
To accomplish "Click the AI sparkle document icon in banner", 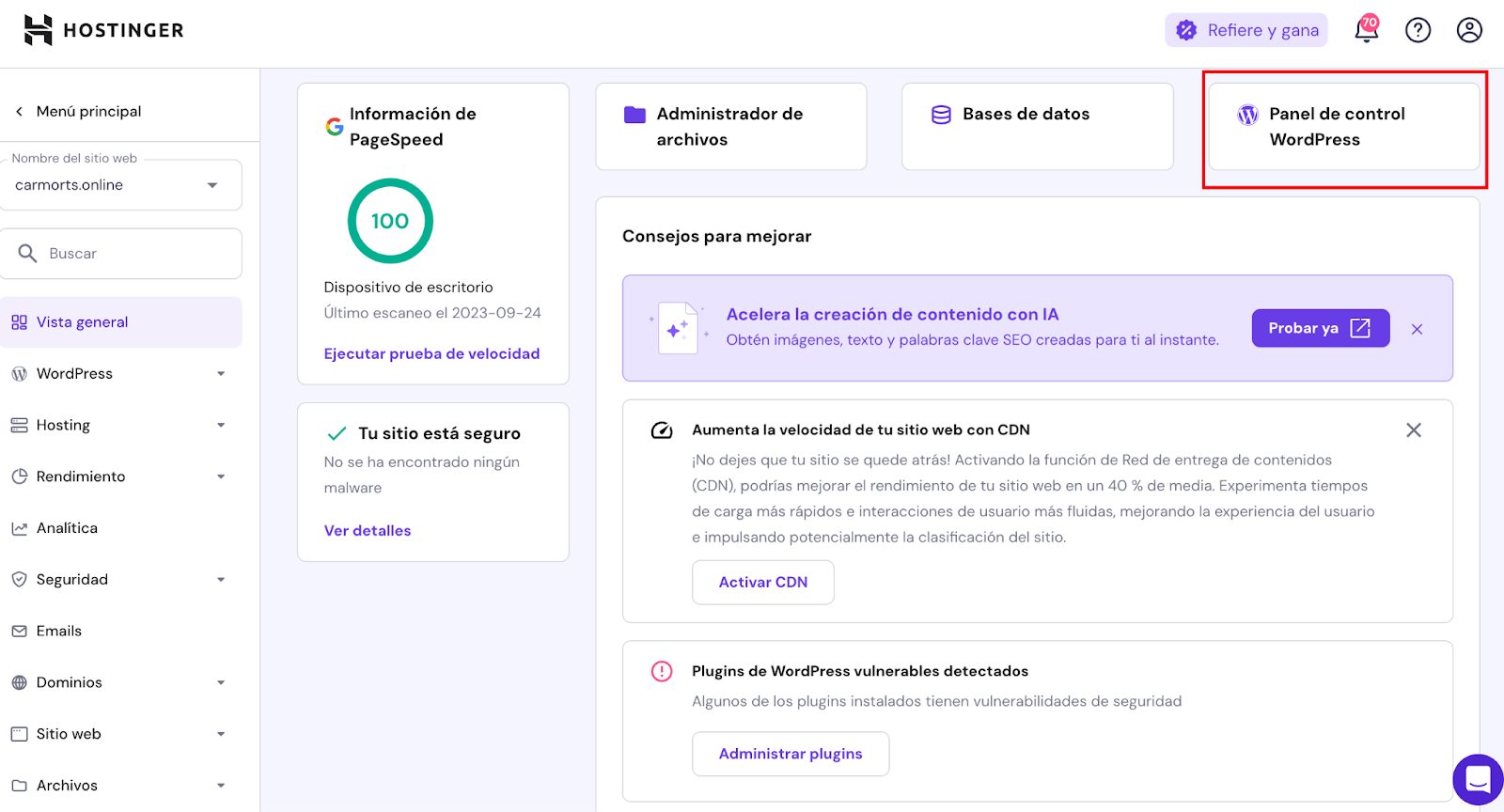I will 679,328.
